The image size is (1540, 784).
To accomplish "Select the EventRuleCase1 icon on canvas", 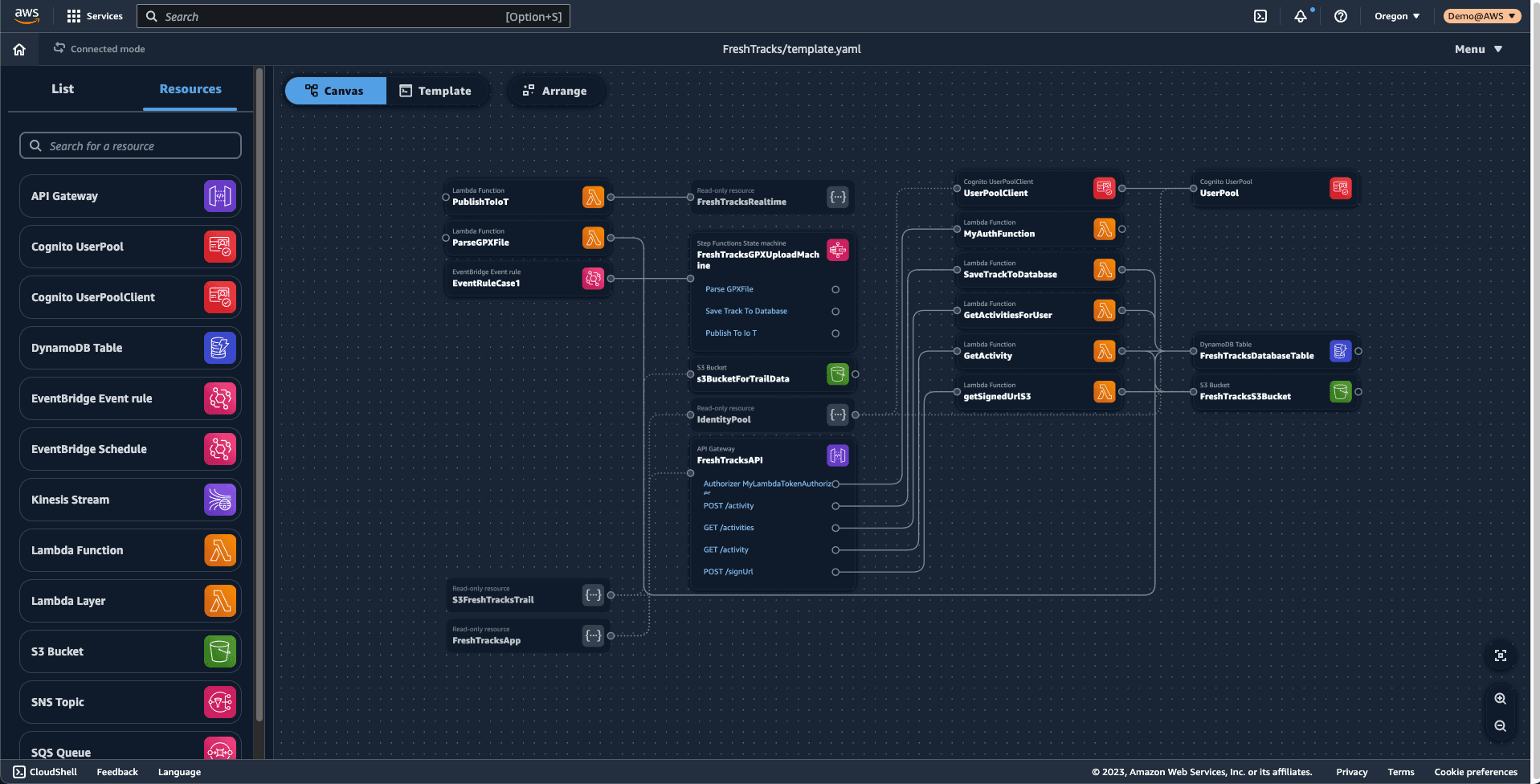I will click(x=593, y=278).
